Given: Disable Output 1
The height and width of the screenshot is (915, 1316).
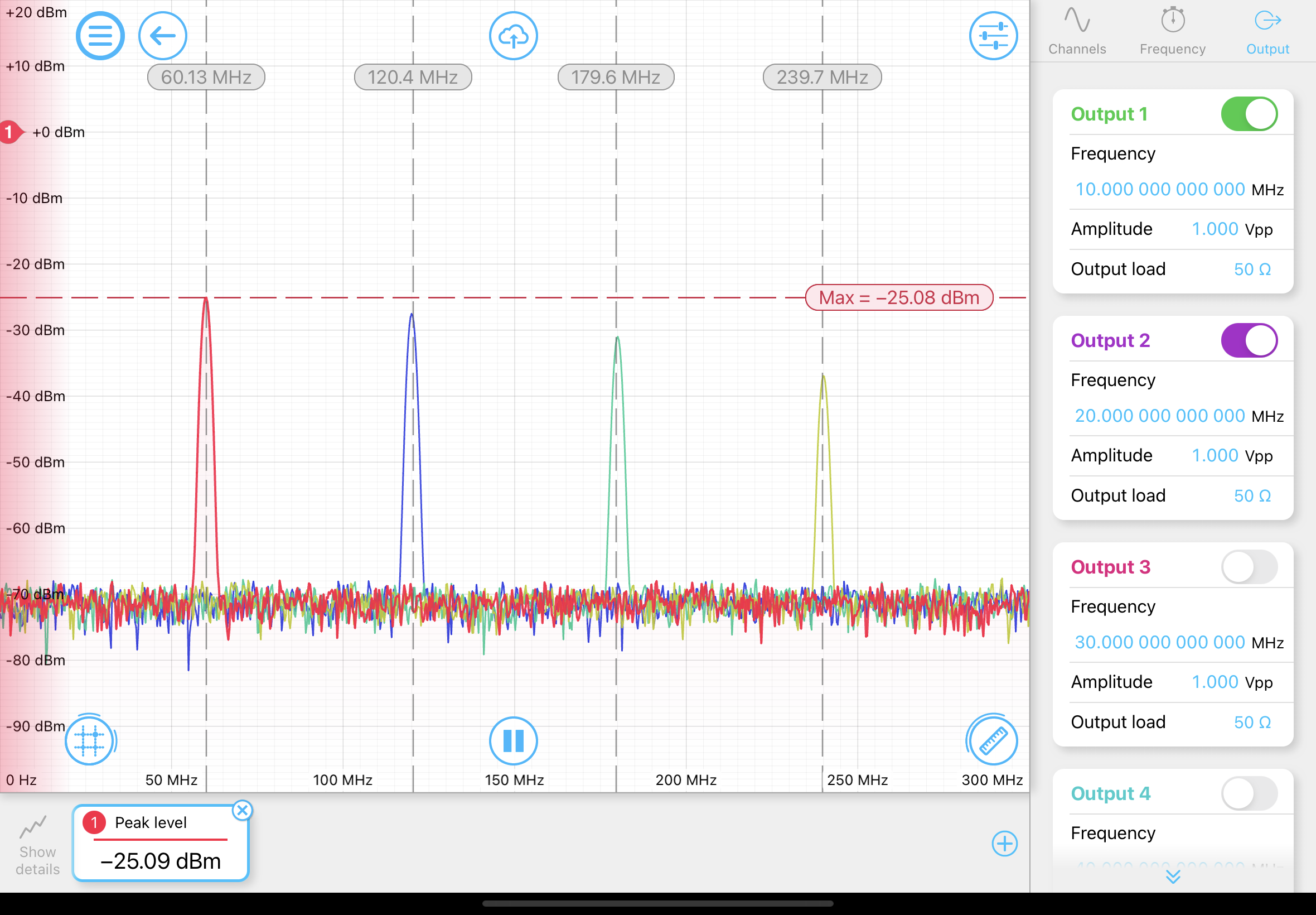Looking at the screenshot, I should (1250, 113).
